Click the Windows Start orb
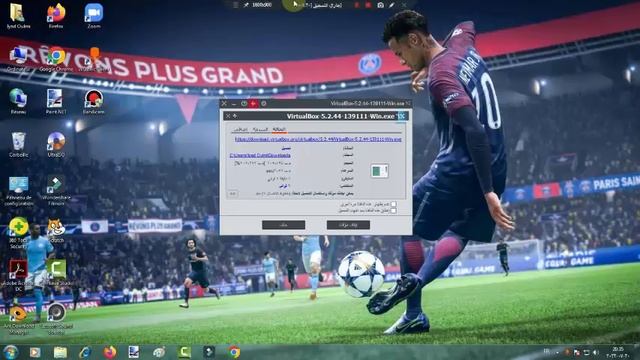 pyautogui.click(x=10, y=352)
